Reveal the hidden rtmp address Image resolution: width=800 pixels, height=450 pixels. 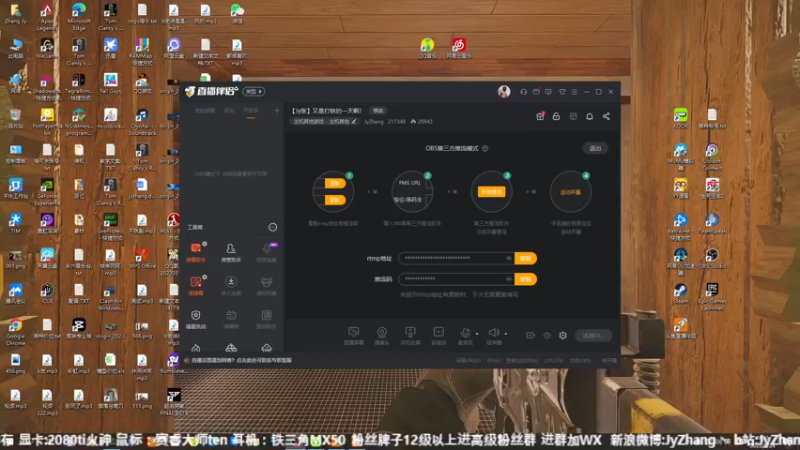click(508, 258)
